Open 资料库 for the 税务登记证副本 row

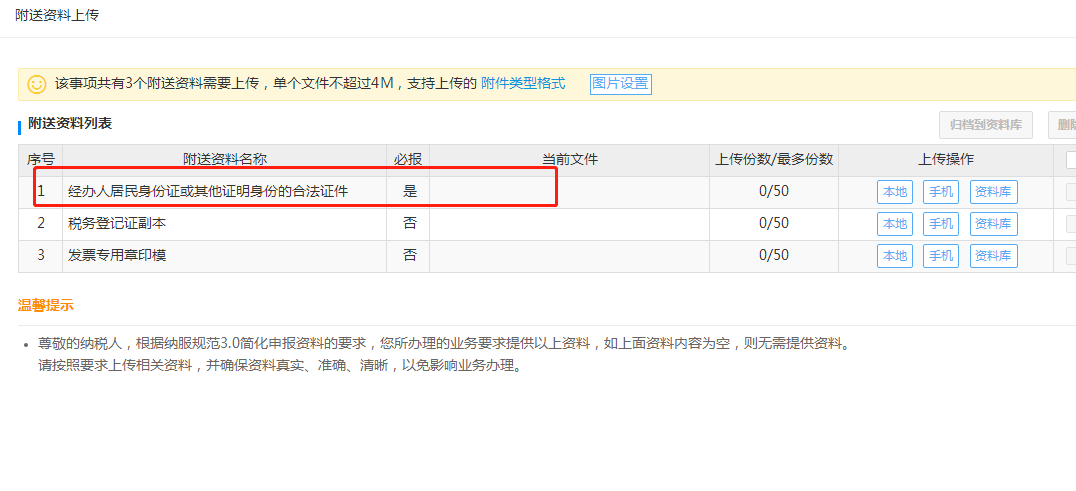[x=993, y=224]
